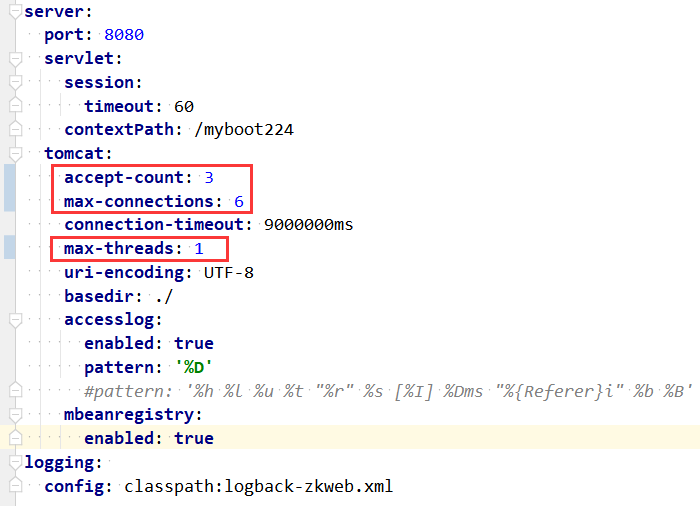Collapse the logging block fold marker

click(15, 462)
